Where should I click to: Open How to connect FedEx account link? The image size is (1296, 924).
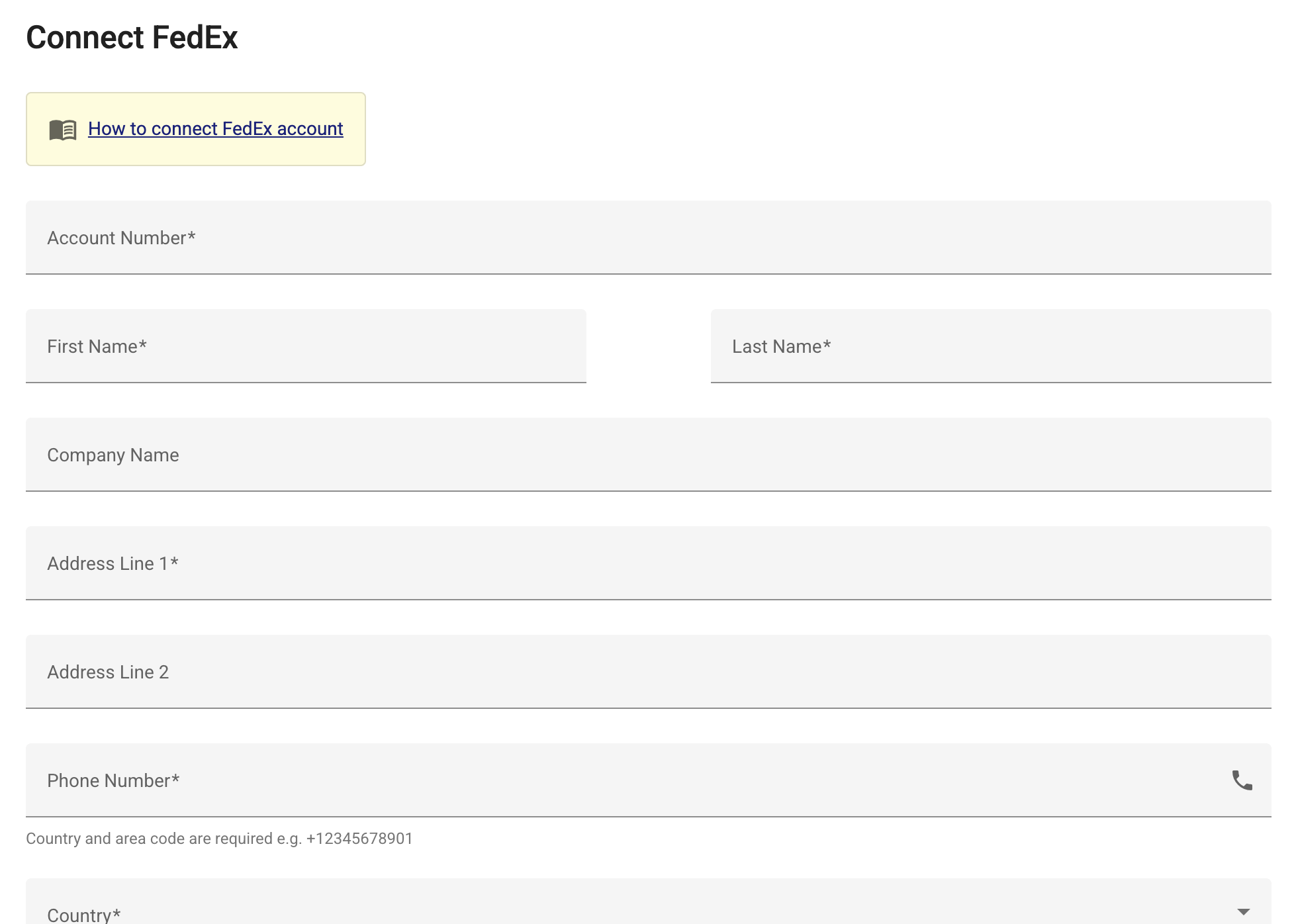(216, 128)
